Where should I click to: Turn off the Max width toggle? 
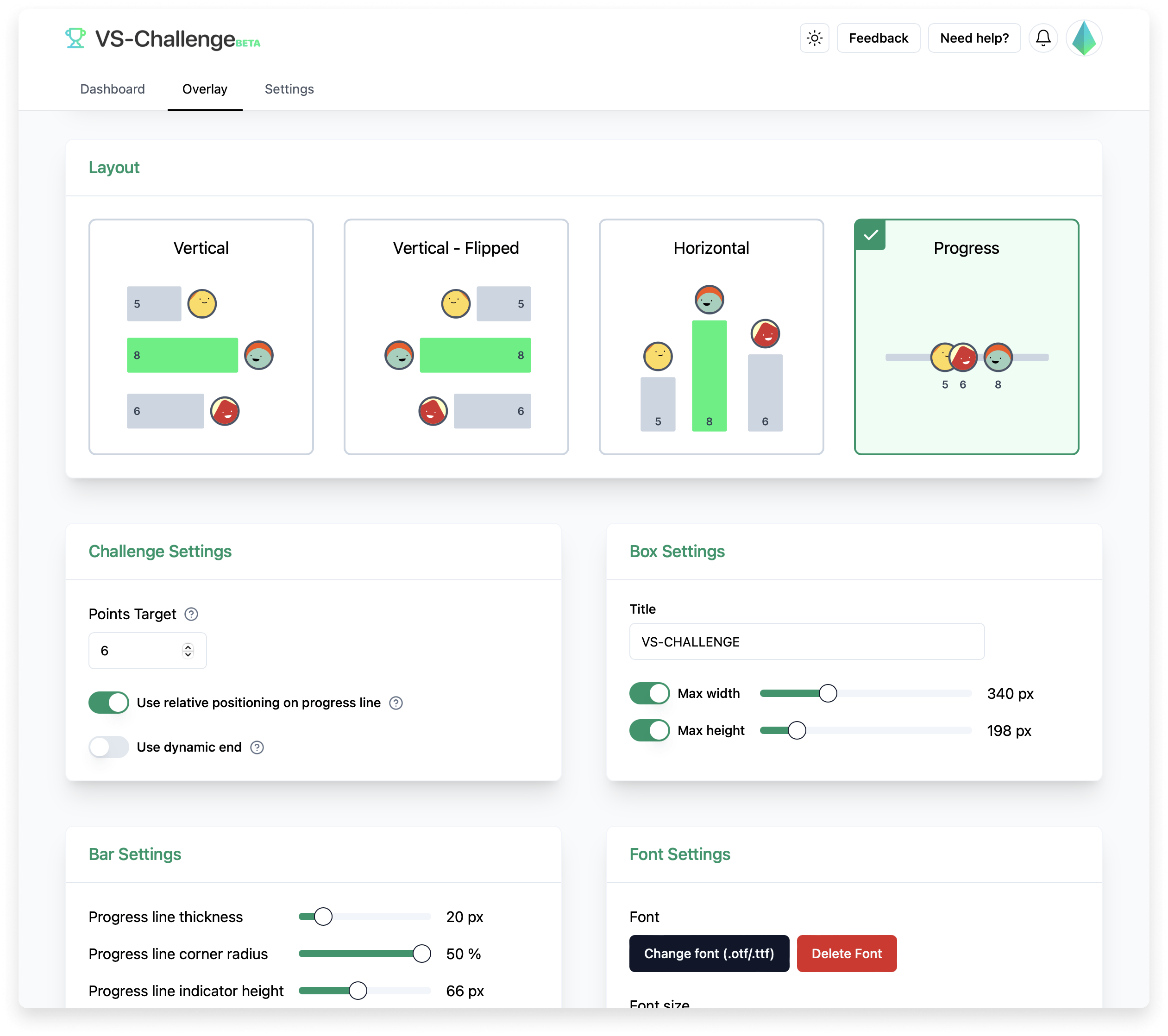tap(649, 694)
